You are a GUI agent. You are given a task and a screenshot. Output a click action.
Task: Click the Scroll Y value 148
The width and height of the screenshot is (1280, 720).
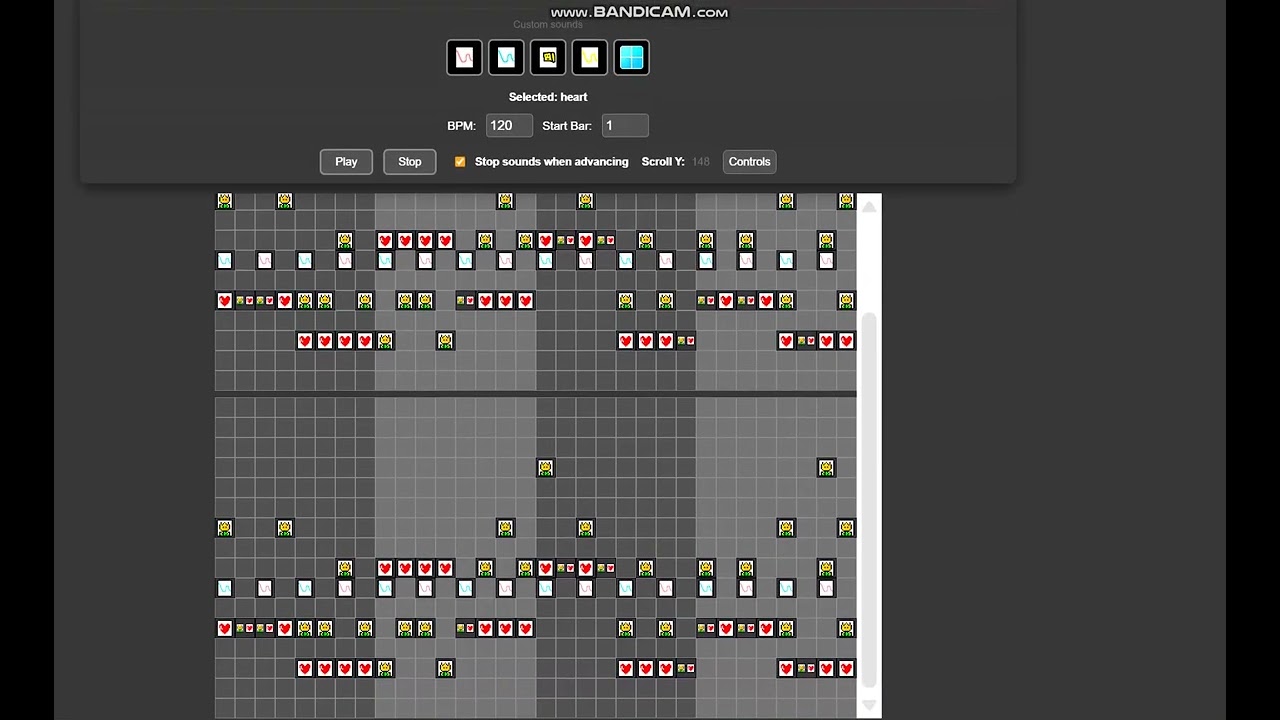click(701, 161)
